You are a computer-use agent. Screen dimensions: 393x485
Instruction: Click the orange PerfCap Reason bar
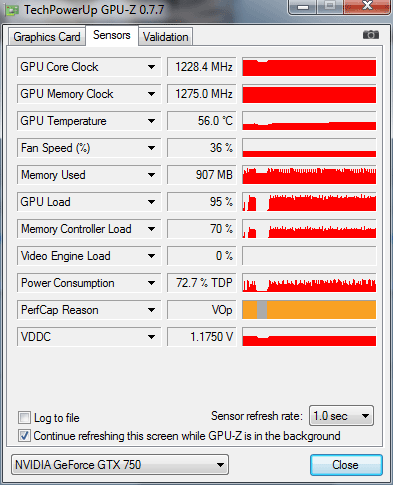point(309,310)
